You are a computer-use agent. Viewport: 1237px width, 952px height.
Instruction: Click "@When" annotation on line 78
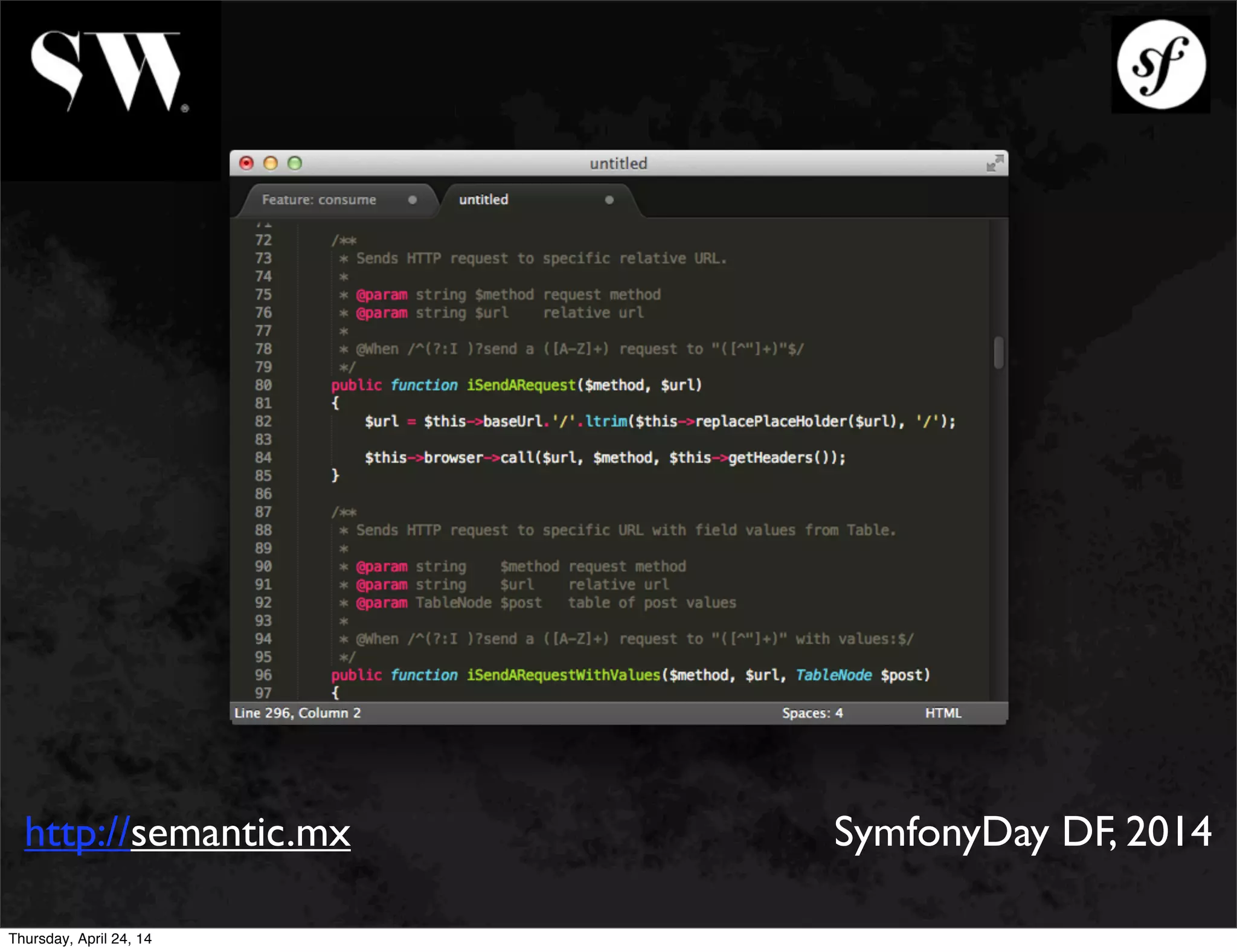378,349
